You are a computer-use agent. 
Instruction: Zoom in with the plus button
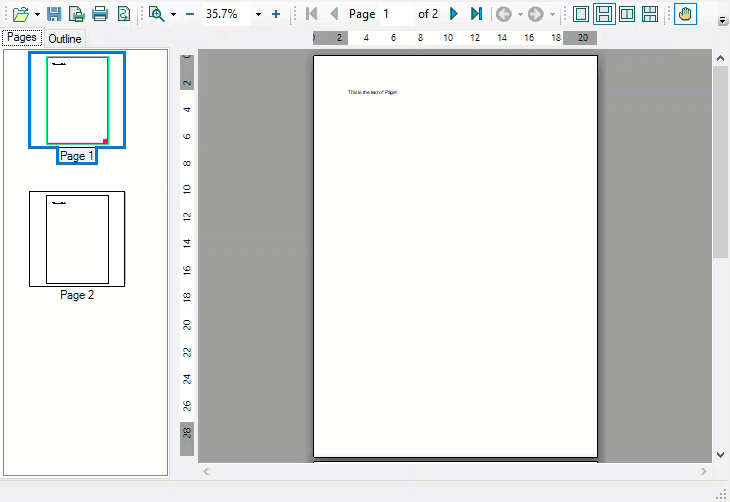(276, 14)
